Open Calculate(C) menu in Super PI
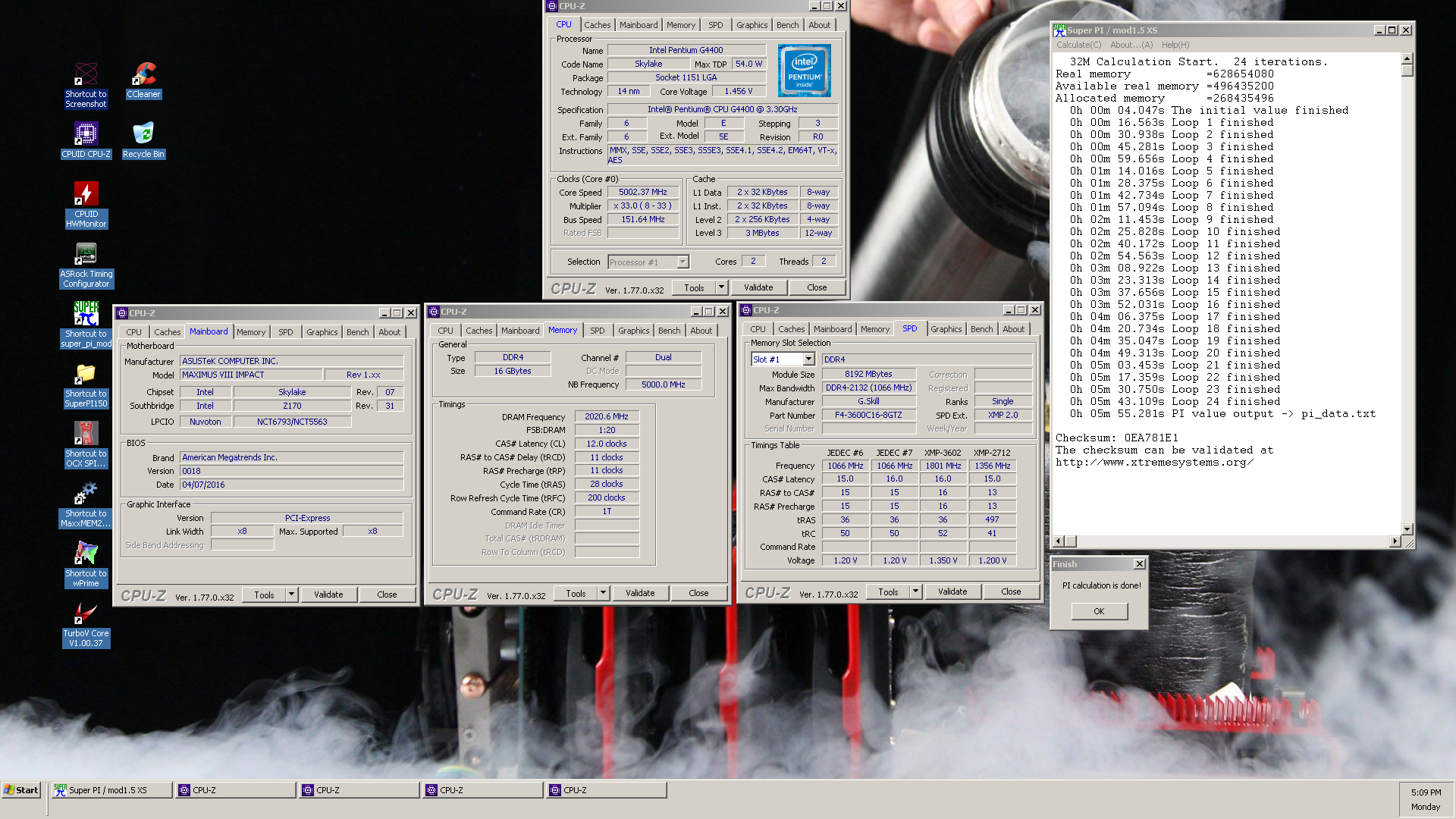 click(1078, 45)
